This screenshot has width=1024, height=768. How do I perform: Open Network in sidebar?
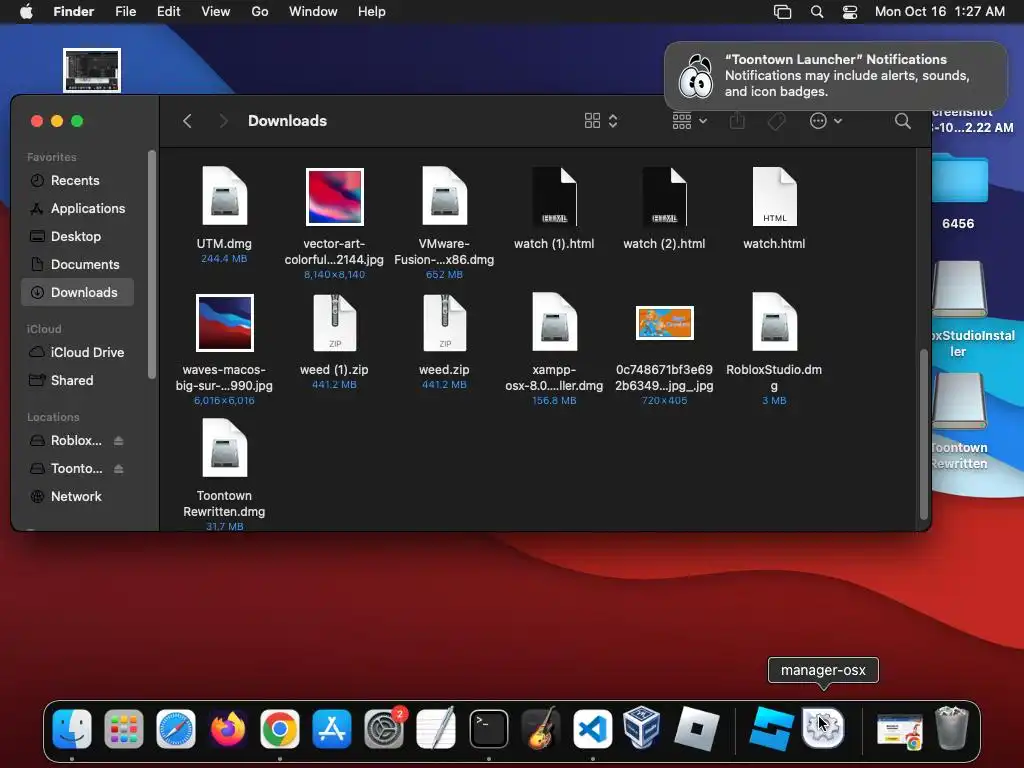click(77, 496)
